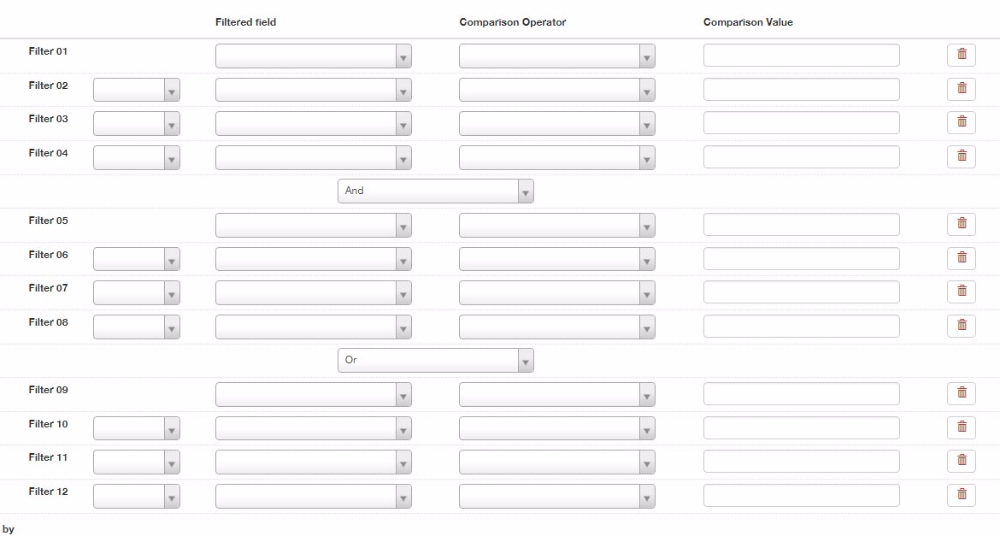Image resolution: width=1000 pixels, height=536 pixels.
Task: Delete Filter 10 with its trash icon
Action: (x=961, y=428)
